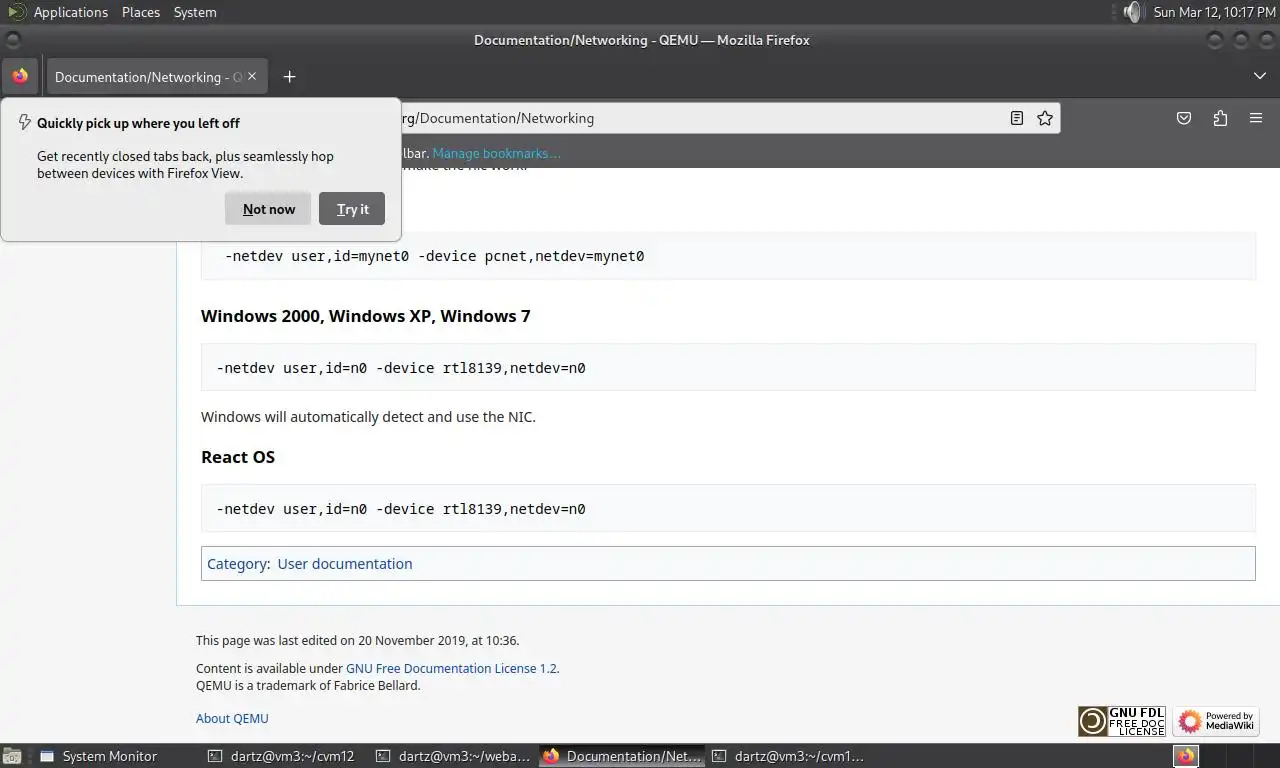
Task: Select the Documentation/Networking browser tab
Action: pyautogui.click(x=157, y=76)
